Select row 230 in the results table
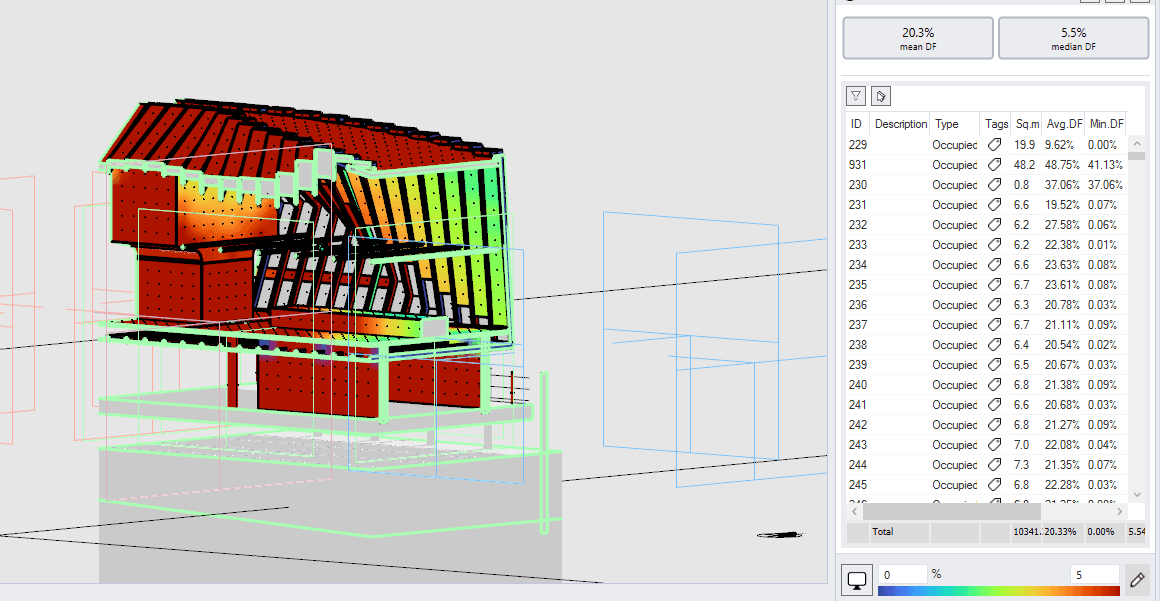 (940, 184)
